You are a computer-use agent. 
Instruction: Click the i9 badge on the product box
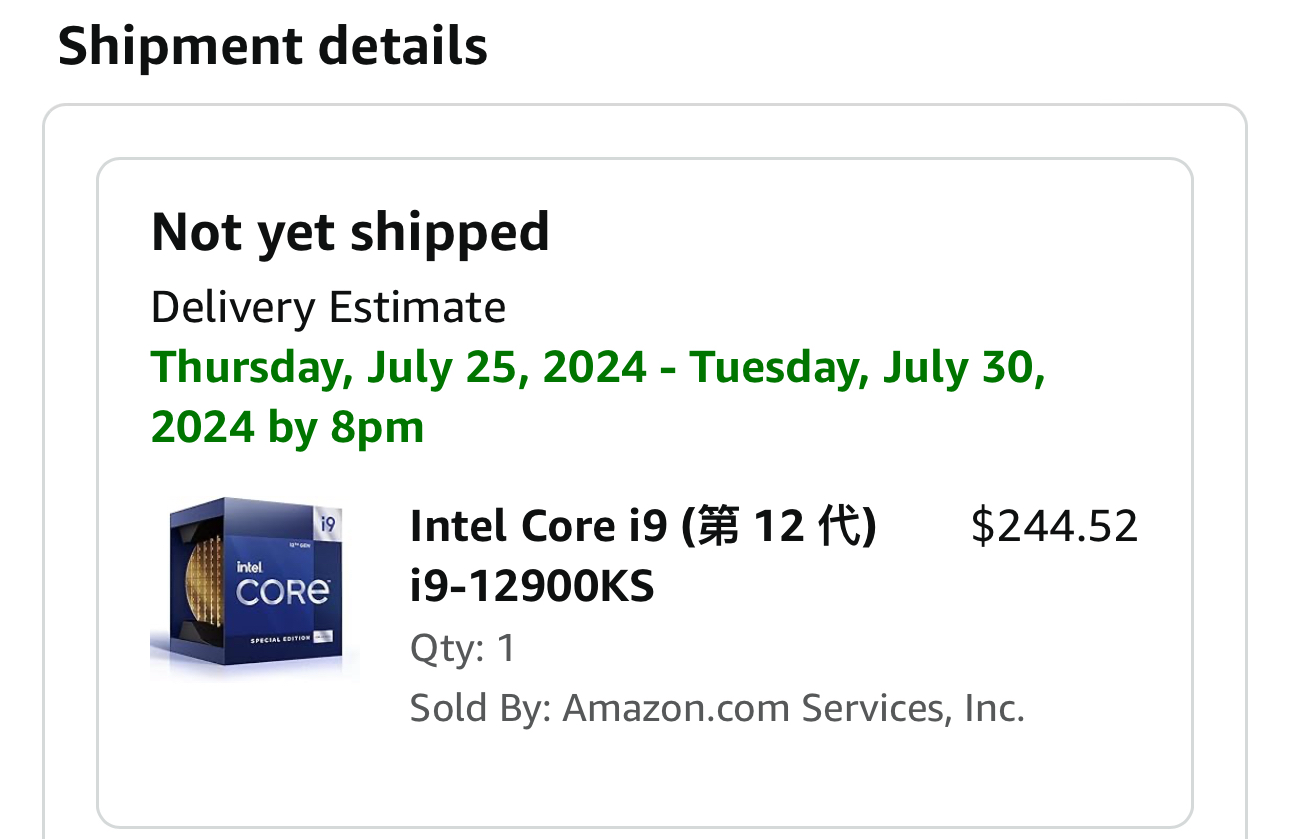tap(329, 523)
